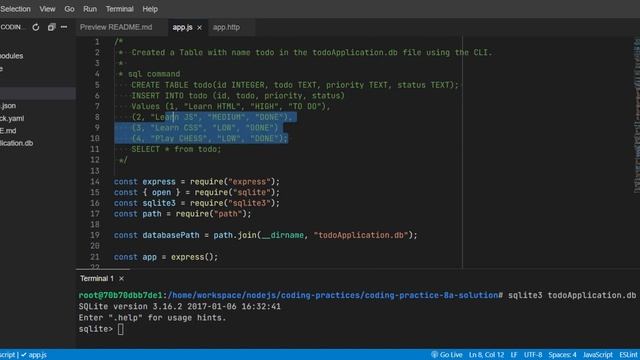Click Ln 8, Col 12 status indicator
The image size is (640, 360).
(x=486, y=355)
